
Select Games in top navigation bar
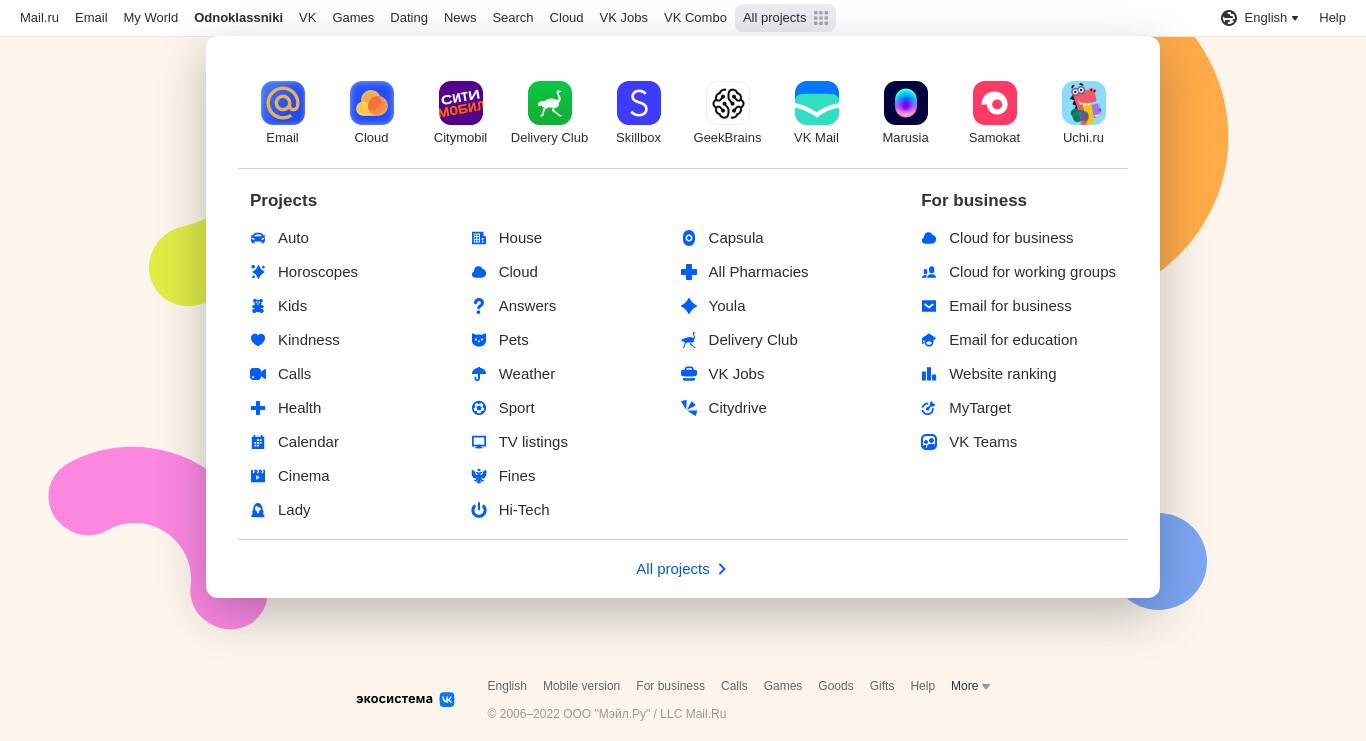click(x=353, y=18)
